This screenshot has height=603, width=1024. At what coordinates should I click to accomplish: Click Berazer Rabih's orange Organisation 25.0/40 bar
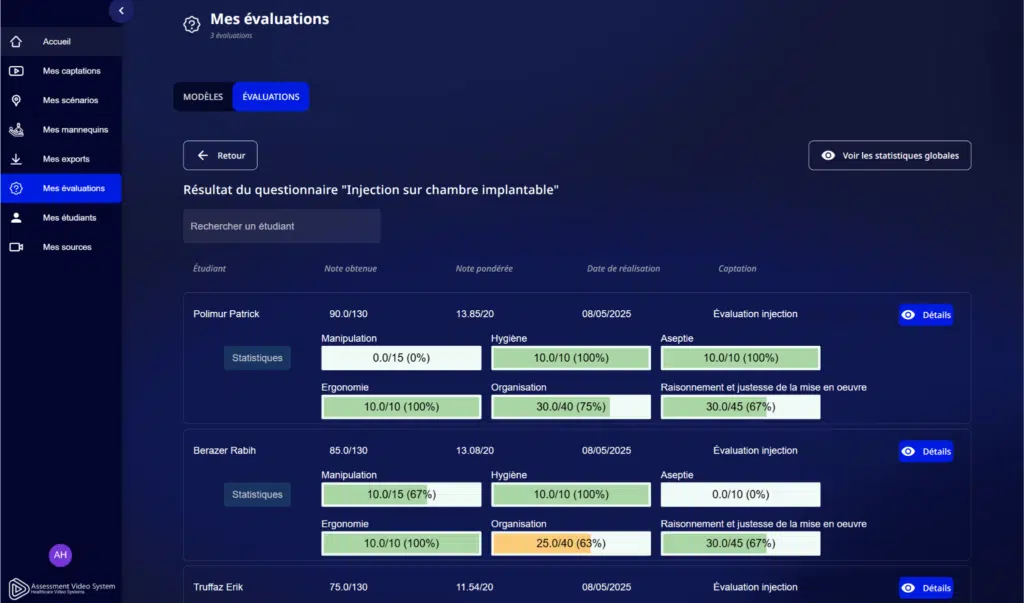coord(571,544)
